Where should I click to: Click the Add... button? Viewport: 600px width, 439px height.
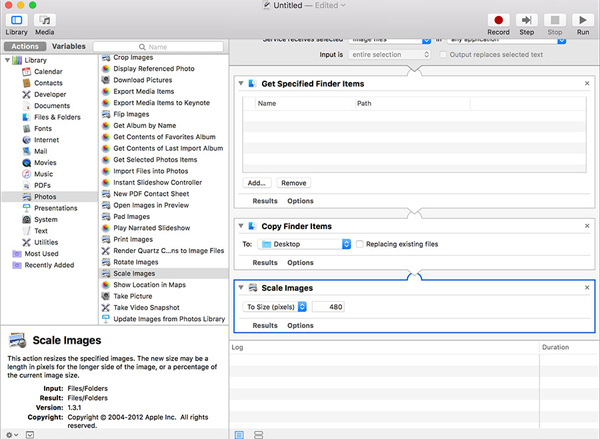click(257, 183)
